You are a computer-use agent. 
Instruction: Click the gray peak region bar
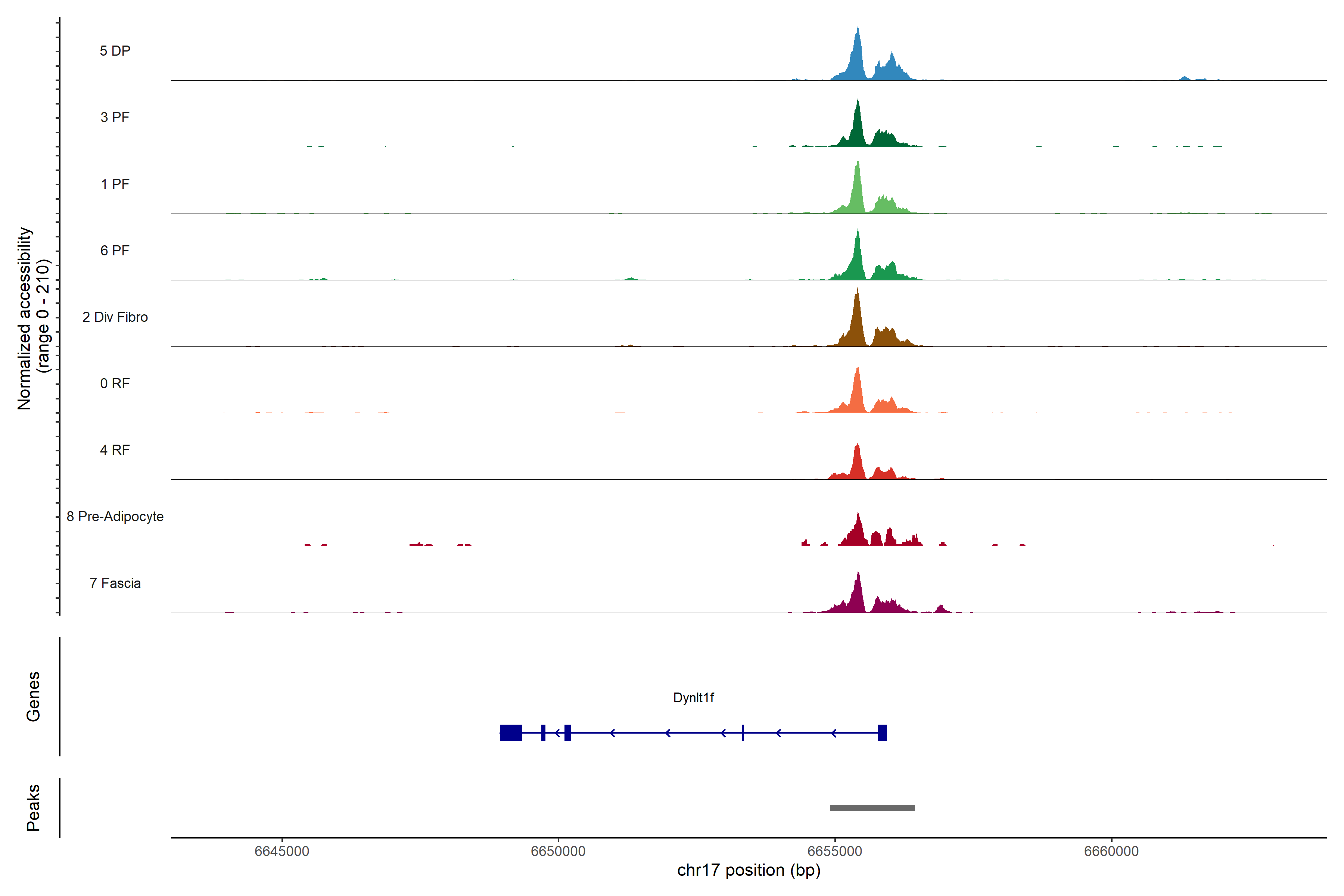tap(872, 808)
